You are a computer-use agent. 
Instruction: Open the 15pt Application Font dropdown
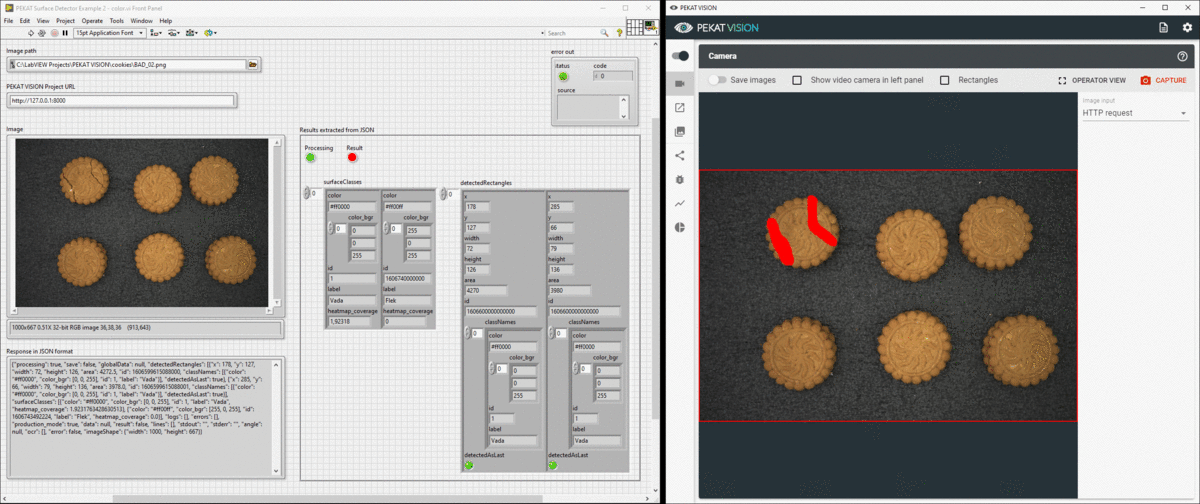pos(109,33)
